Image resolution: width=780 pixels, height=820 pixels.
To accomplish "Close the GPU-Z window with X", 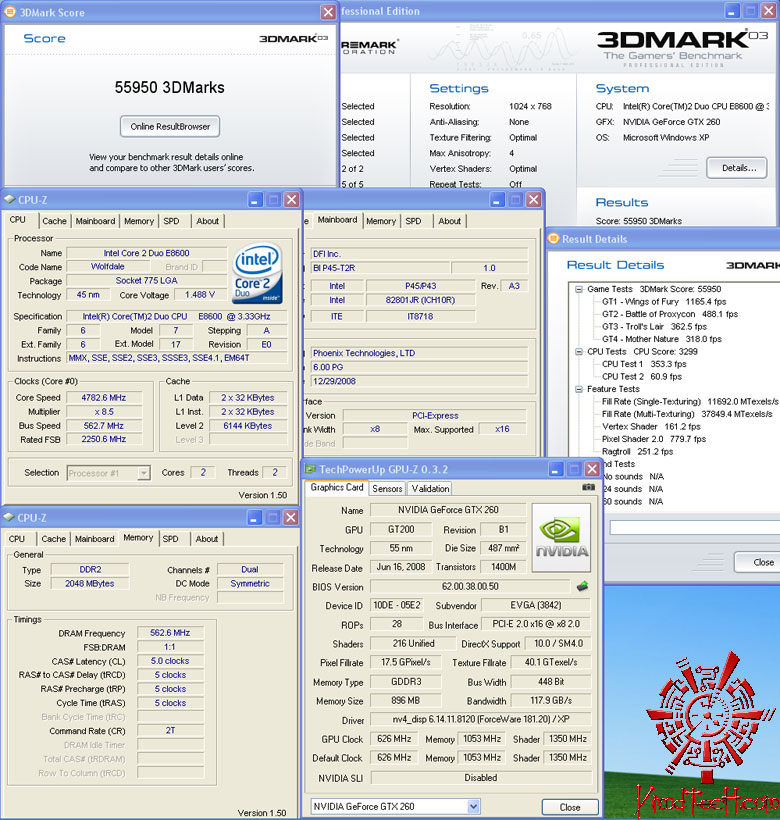I will pyautogui.click(x=592, y=469).
